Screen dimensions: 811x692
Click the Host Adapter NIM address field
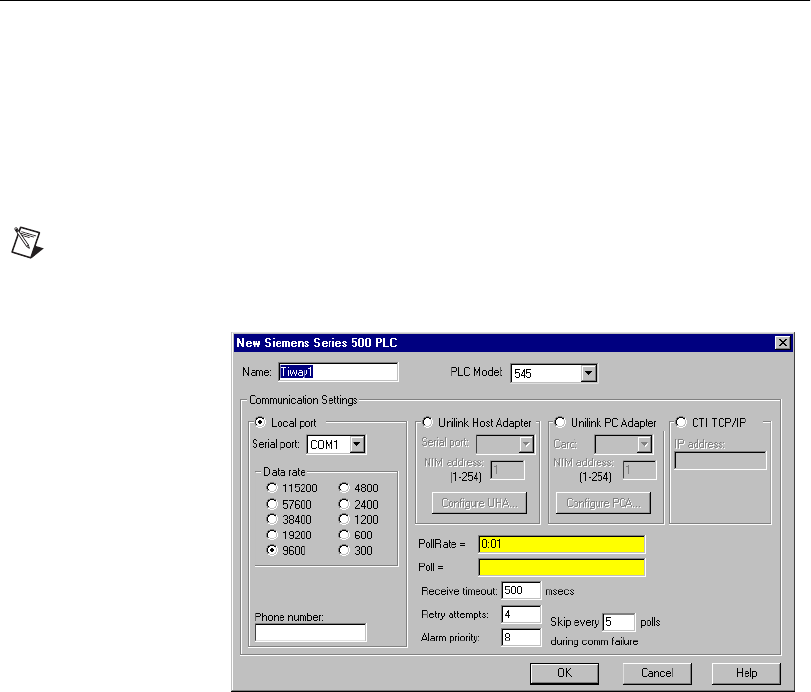507,470
